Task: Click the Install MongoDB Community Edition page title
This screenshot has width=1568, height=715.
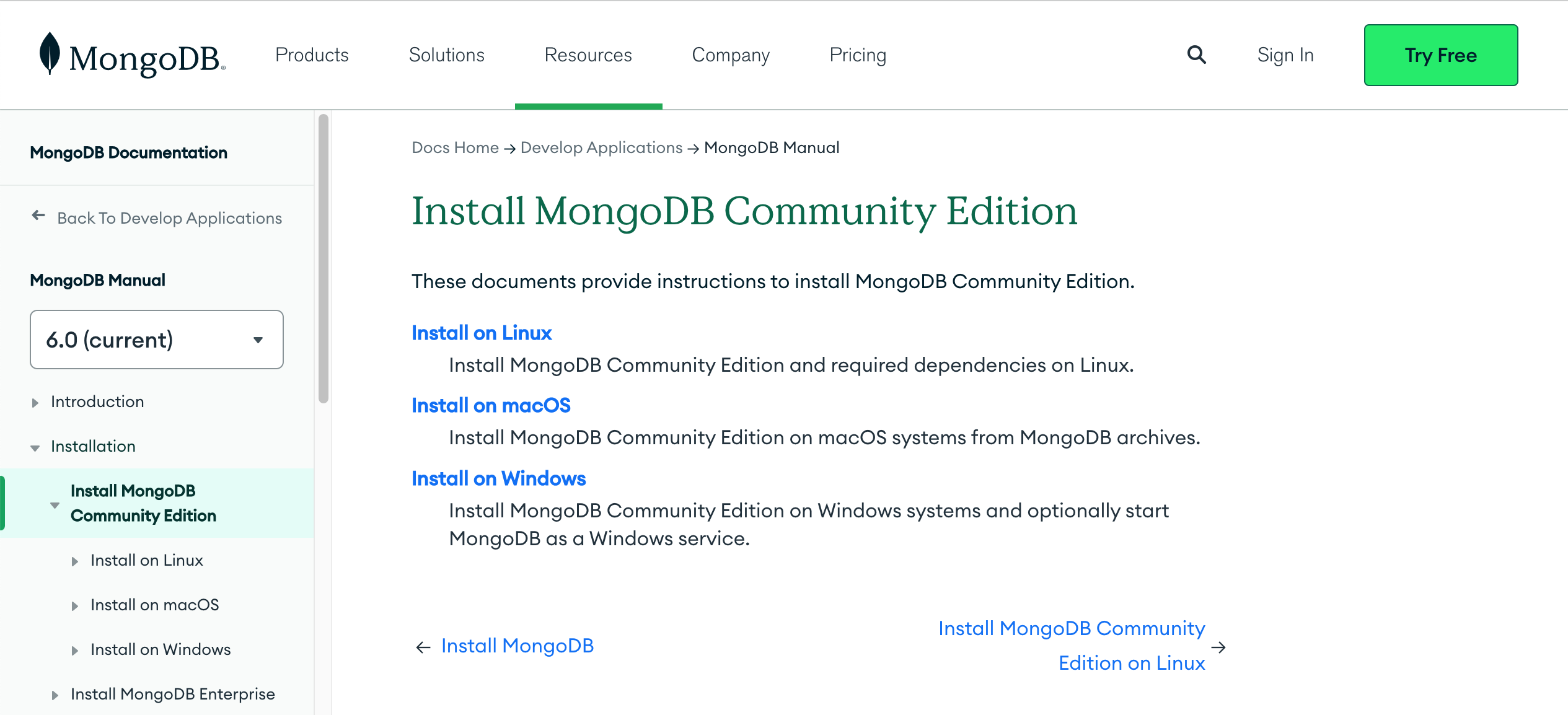Action: pos(744,211)
